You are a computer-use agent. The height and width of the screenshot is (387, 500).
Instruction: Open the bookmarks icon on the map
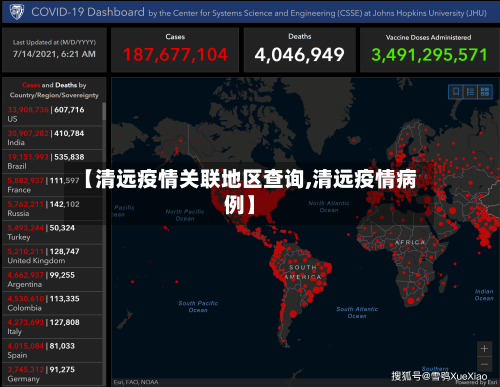pos(456,92)
